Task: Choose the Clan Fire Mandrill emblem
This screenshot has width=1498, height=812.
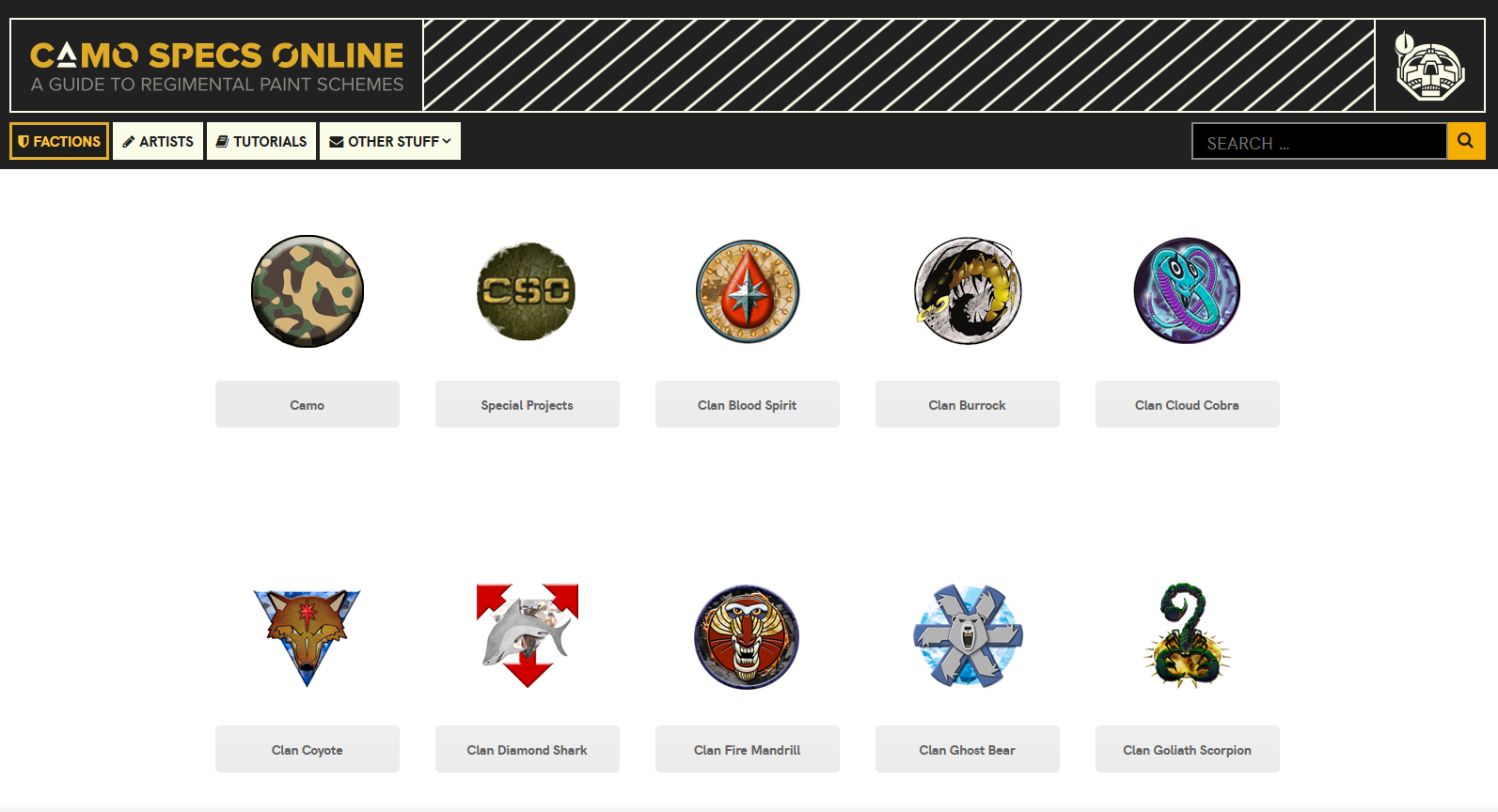Action: tap(747, 637)
